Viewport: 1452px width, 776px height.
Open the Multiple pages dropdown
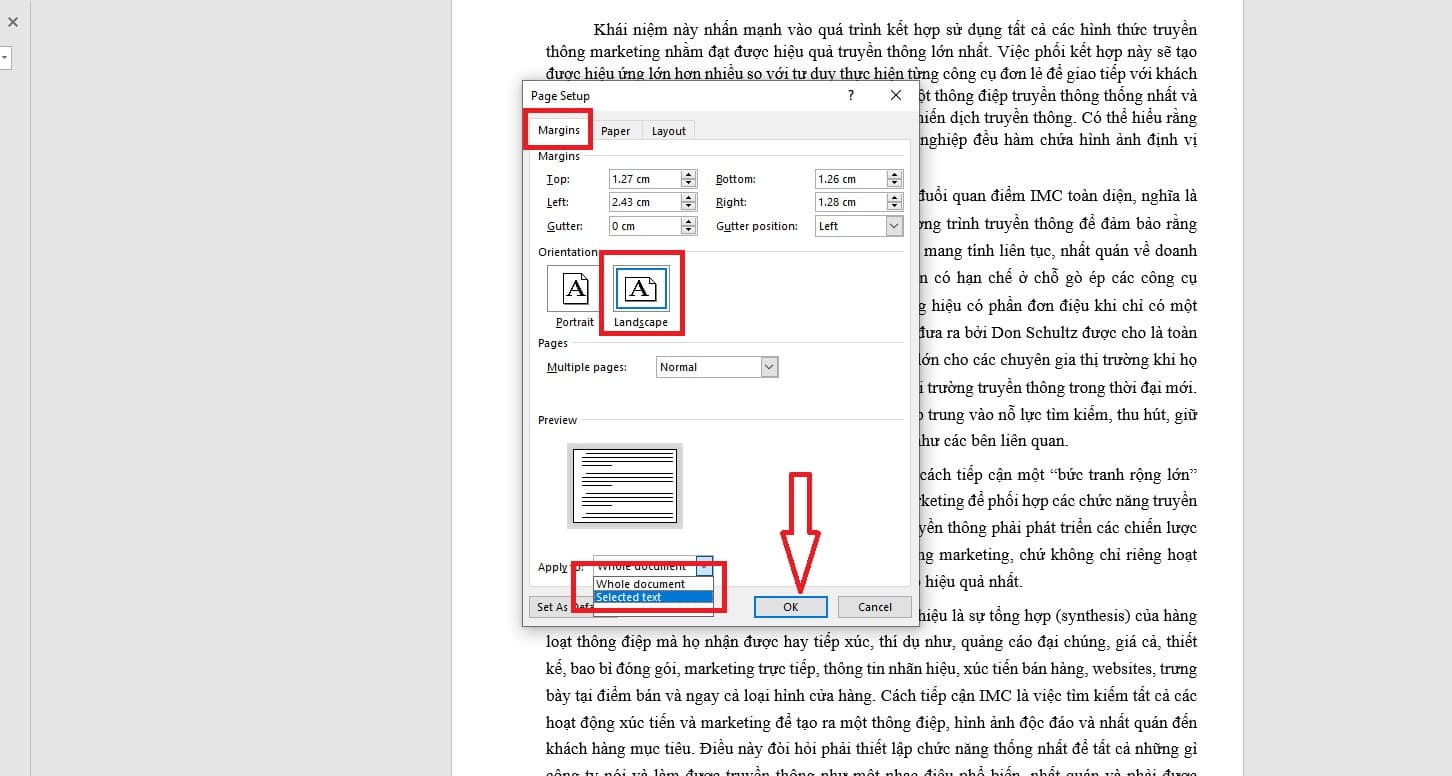(717, 367)
